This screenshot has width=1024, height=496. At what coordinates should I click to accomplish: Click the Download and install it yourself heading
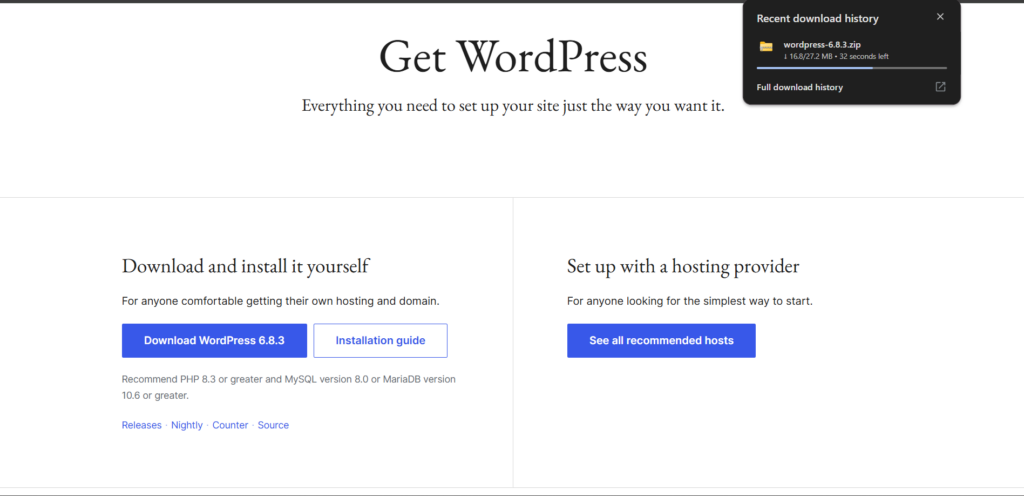[x=245, y=266]
